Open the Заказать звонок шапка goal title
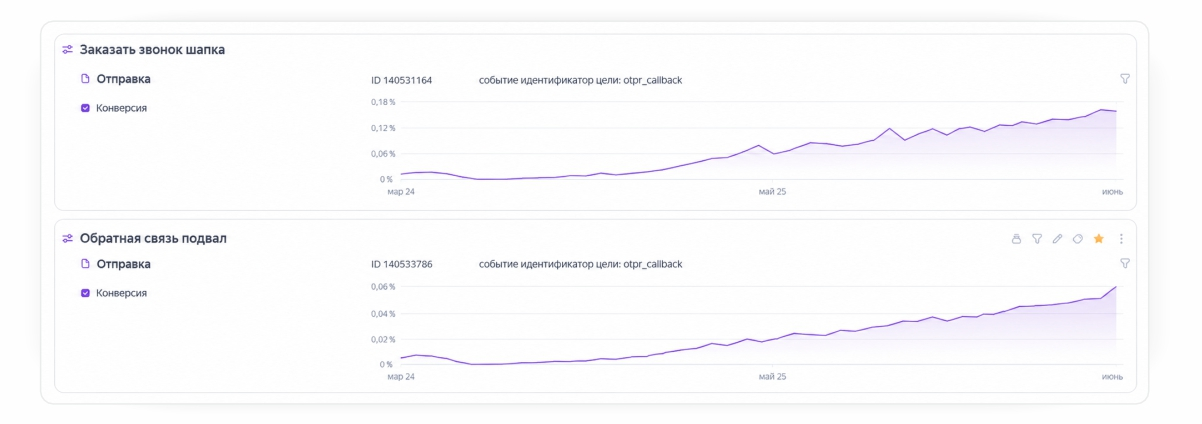 click(152, 50)
